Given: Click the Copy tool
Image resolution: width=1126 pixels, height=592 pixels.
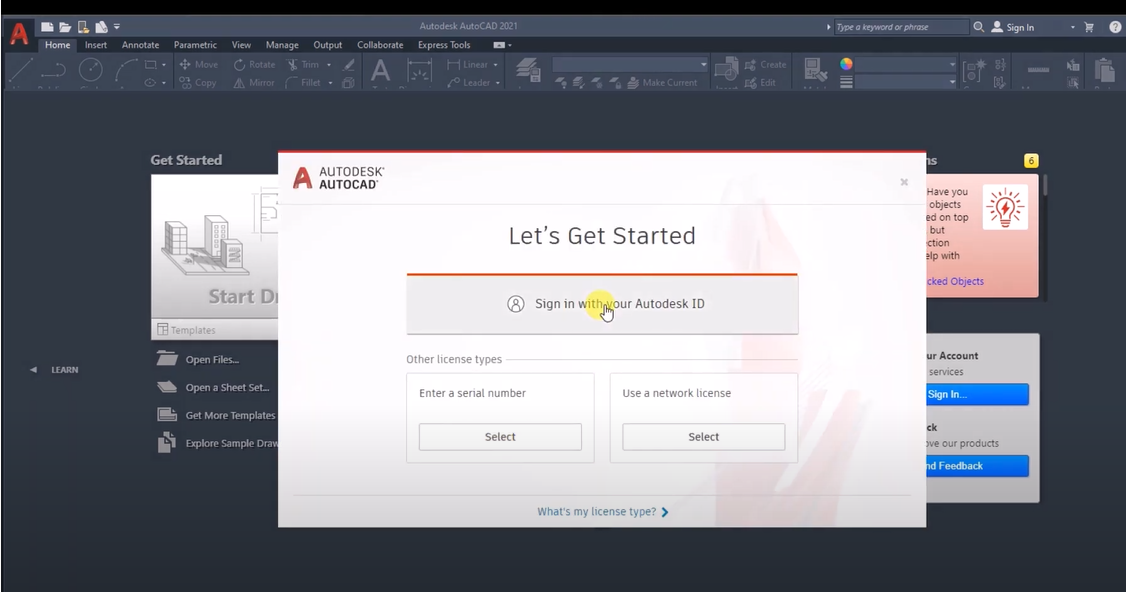Looking at the screenshot, I should (197, 83).
